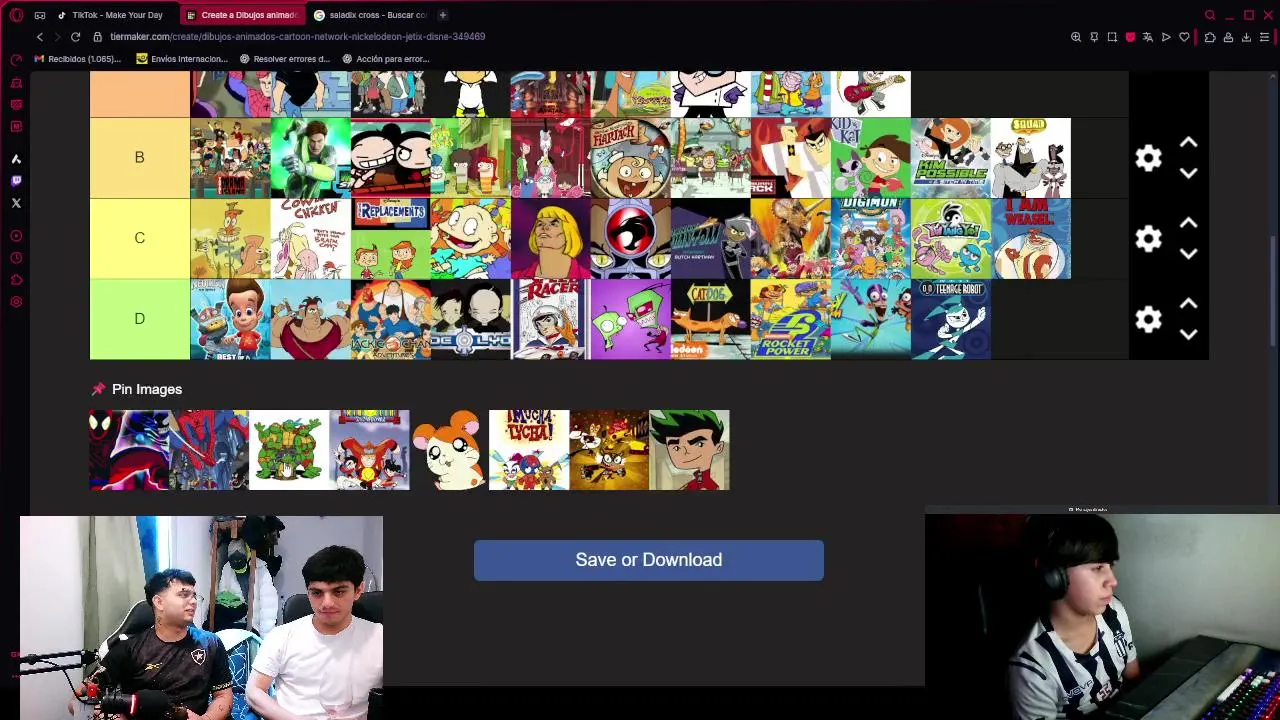
Task: Select the I Am Weasel image in tier C
Action: pyautogui.click(x=1031, y=238)
